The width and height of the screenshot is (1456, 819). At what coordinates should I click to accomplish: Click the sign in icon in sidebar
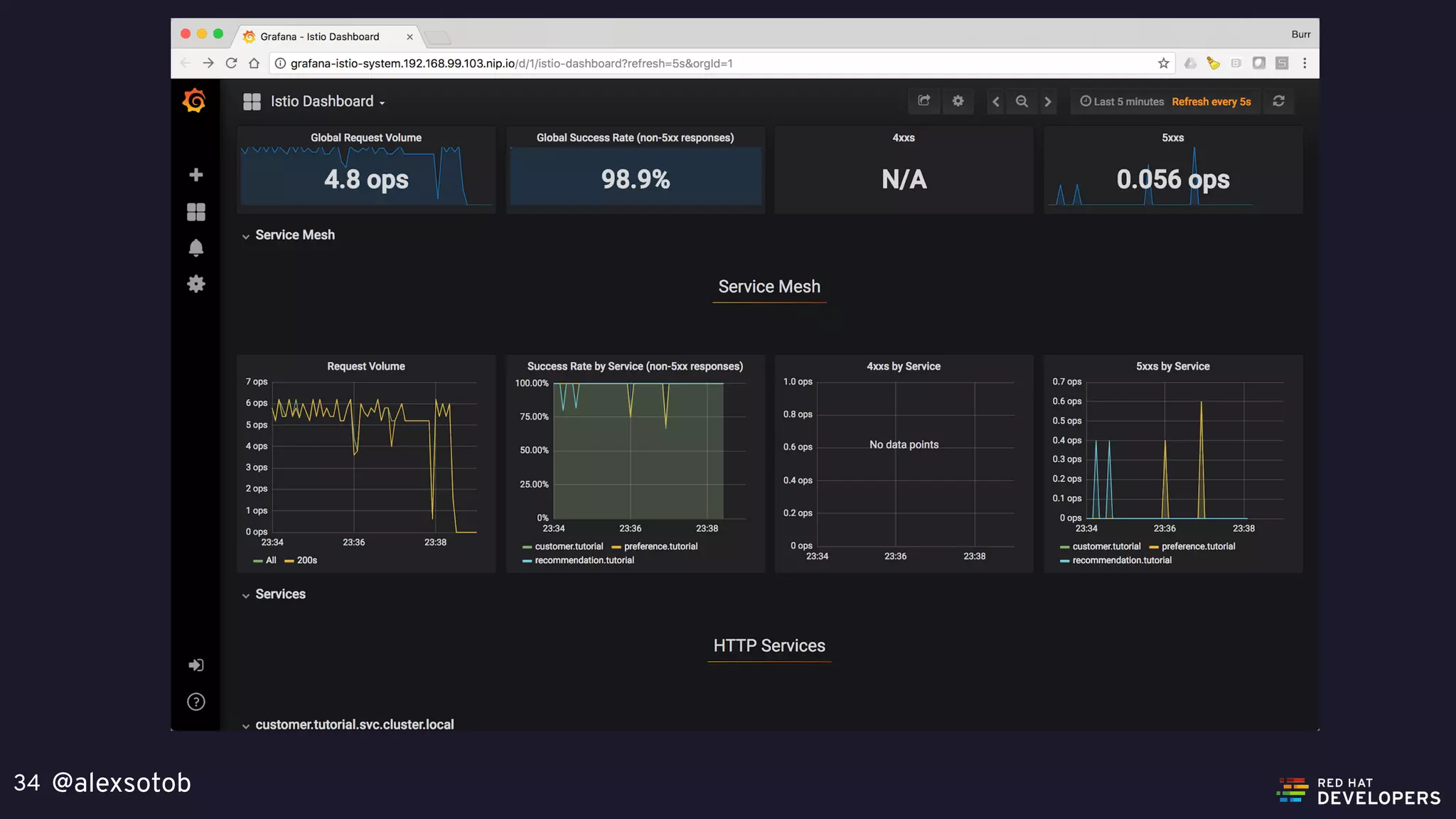(196, 665)
